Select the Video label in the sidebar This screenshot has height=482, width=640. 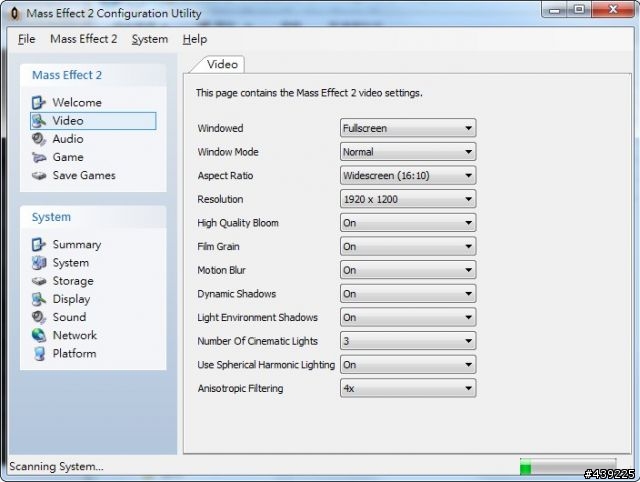click(68, 121)
